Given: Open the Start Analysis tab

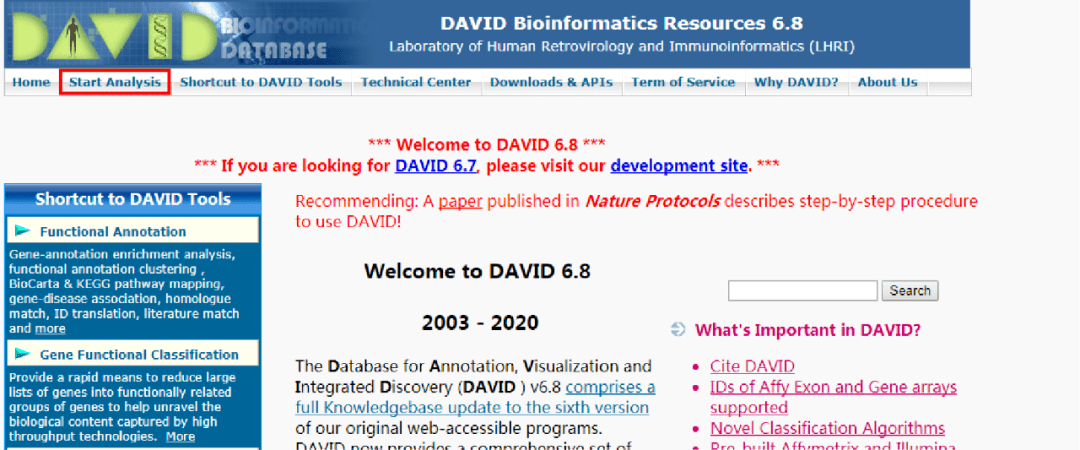Looking at the screenshot, I should [x=114, y=82].
